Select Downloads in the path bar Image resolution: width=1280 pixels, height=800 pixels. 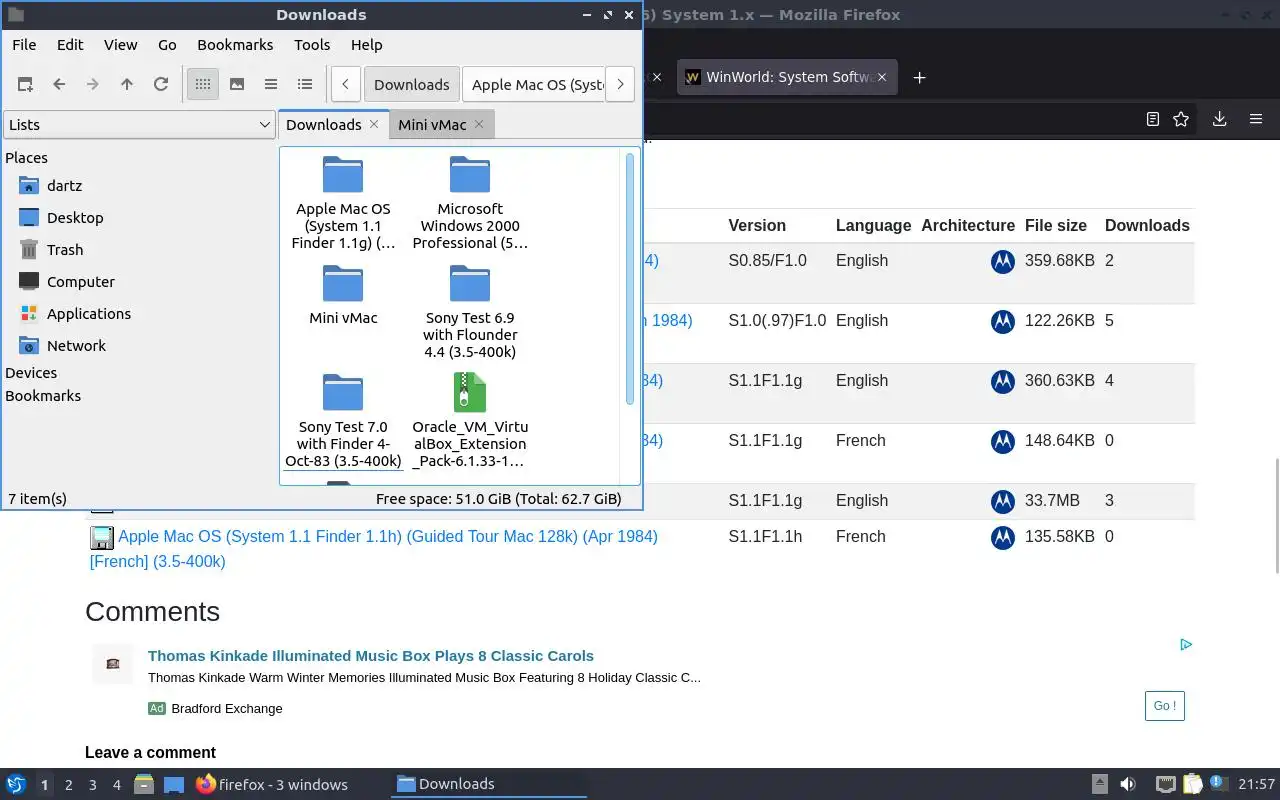click(x=411, y=85)
